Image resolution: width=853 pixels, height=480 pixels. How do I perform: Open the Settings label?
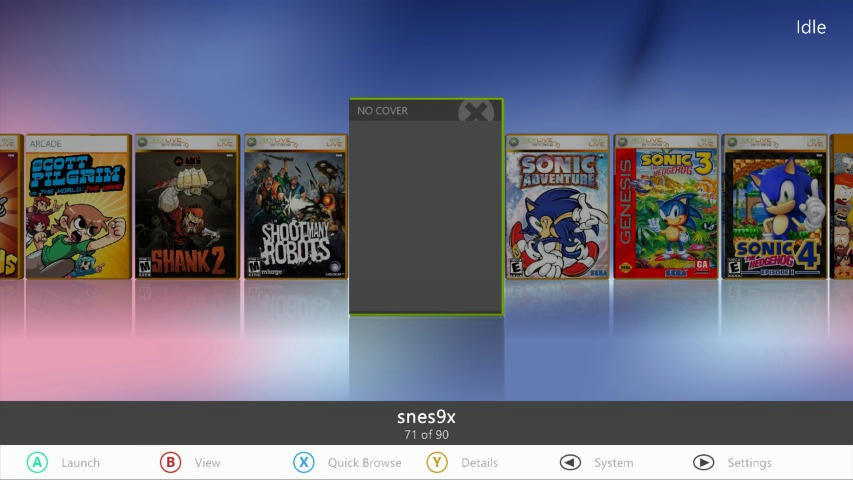point(750,463)
